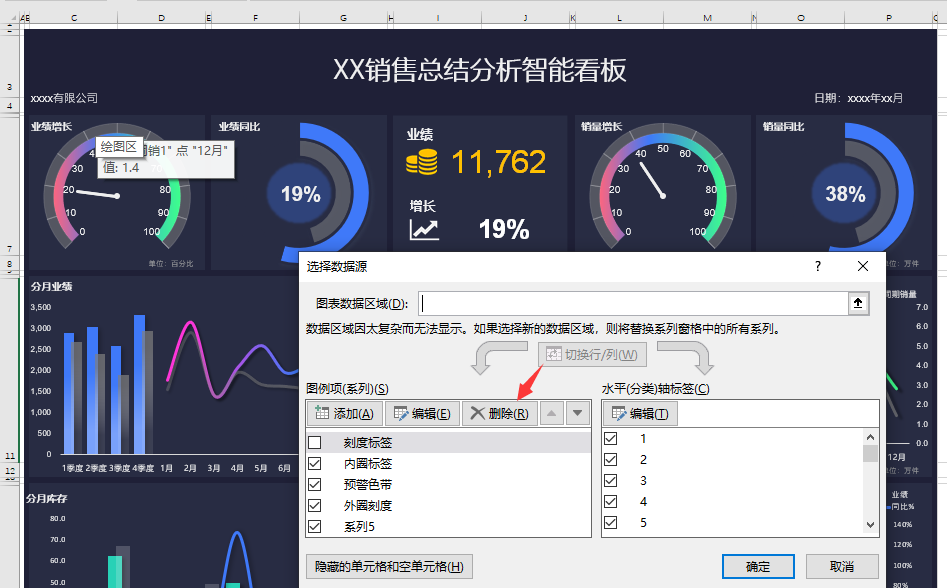Uncheck axis label 5 checkbox
The height and width of the screenshot is (588, 947).
(611, 523)
